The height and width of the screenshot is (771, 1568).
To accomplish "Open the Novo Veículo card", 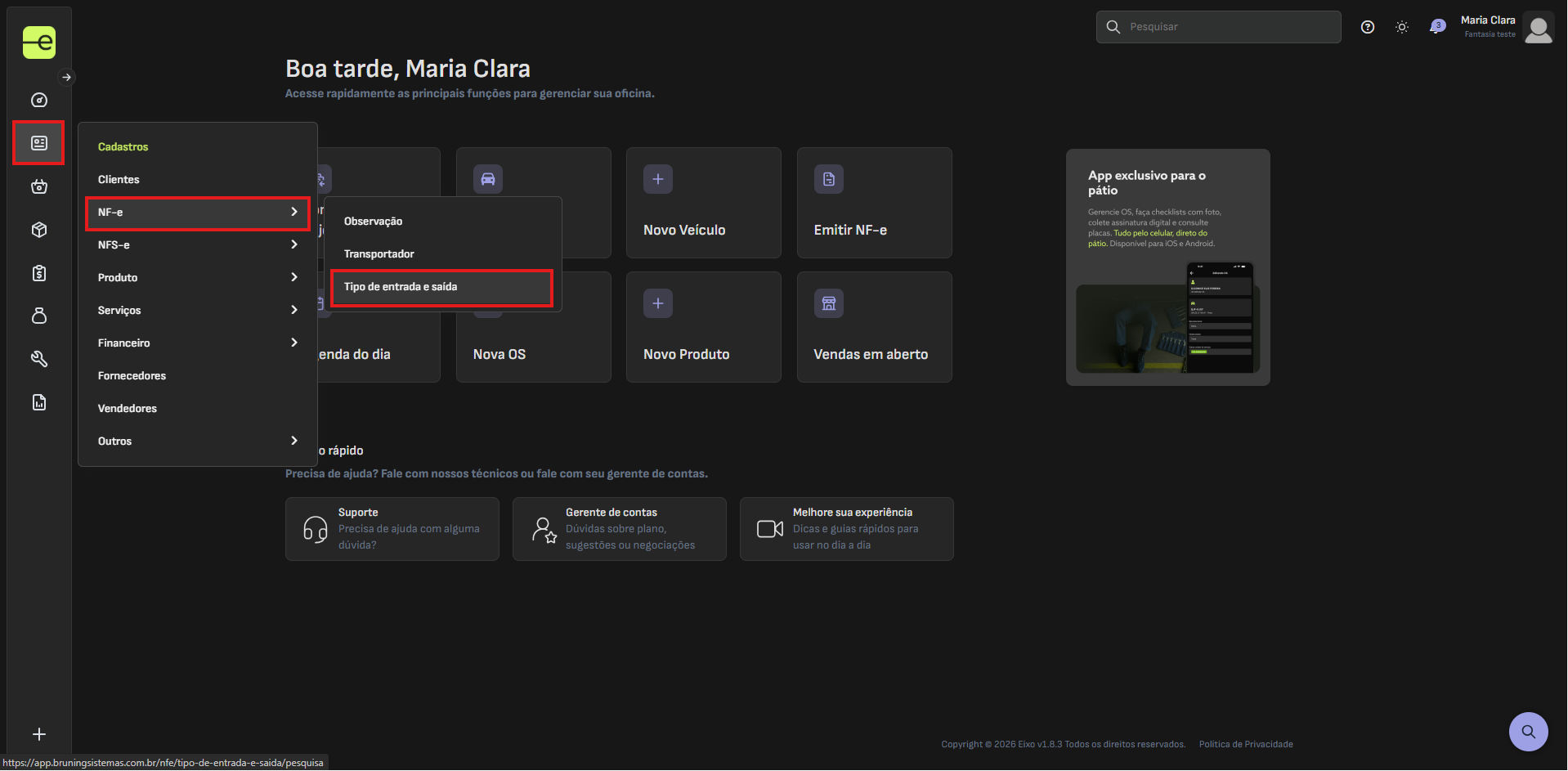I will [704, 203].
